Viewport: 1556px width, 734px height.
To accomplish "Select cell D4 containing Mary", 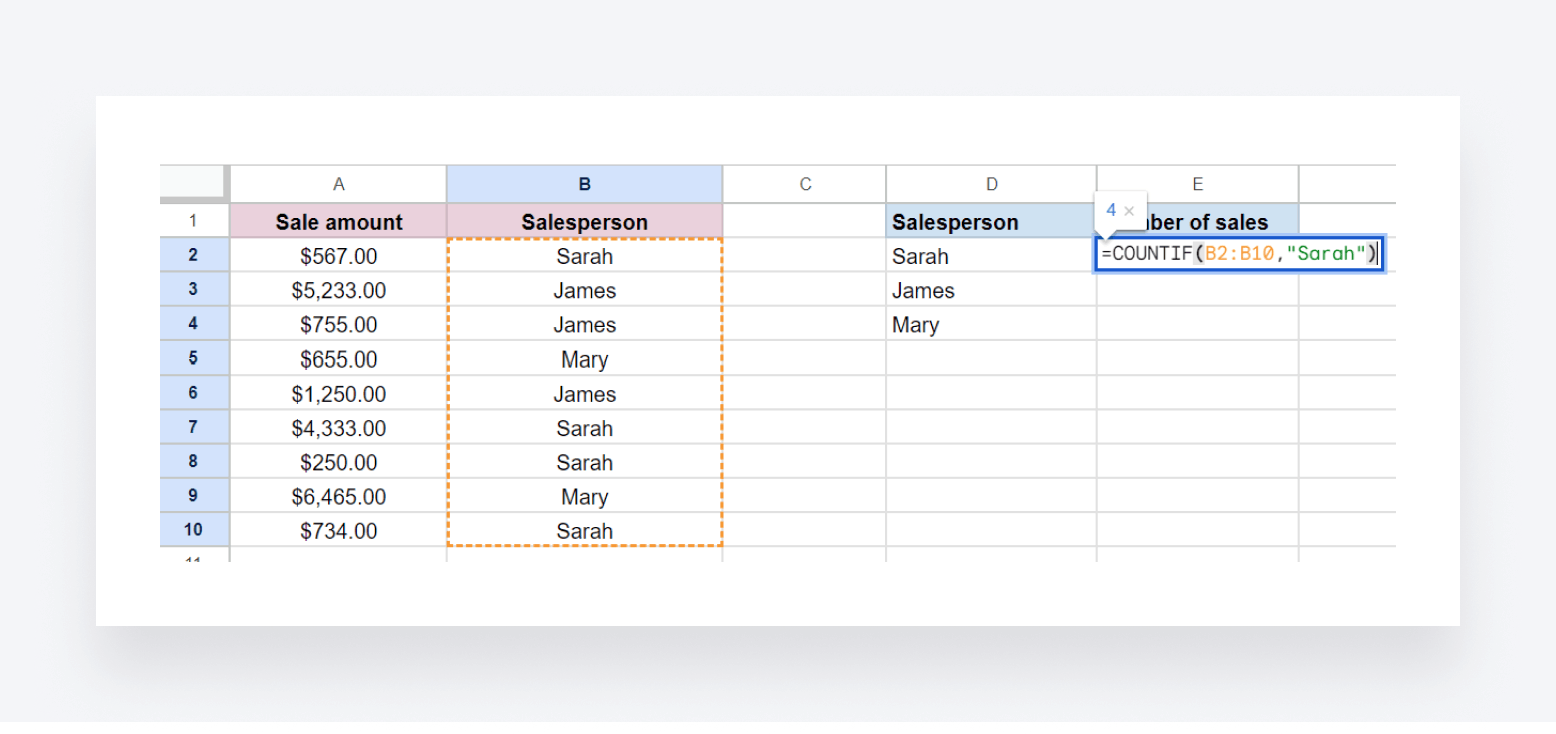I will pos(991,324).
